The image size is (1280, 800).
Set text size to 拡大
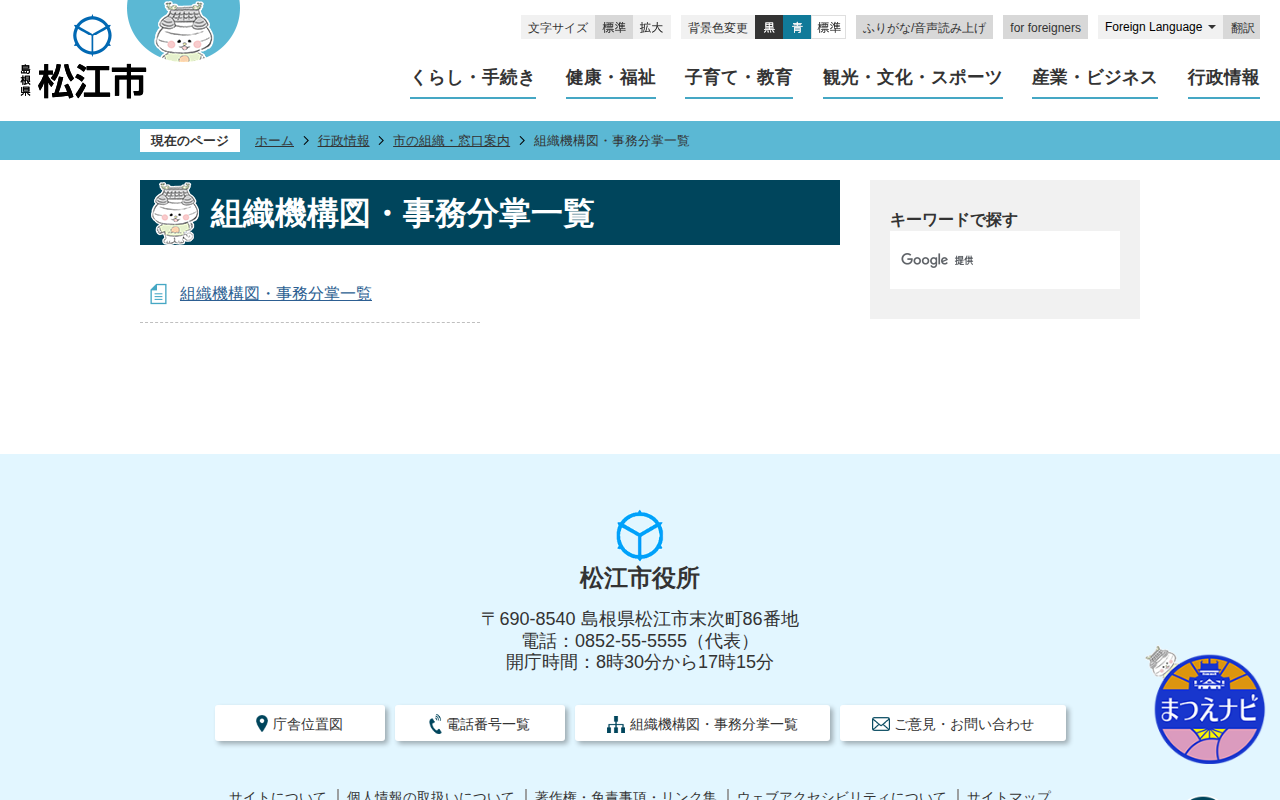click(x=651, y=27)
